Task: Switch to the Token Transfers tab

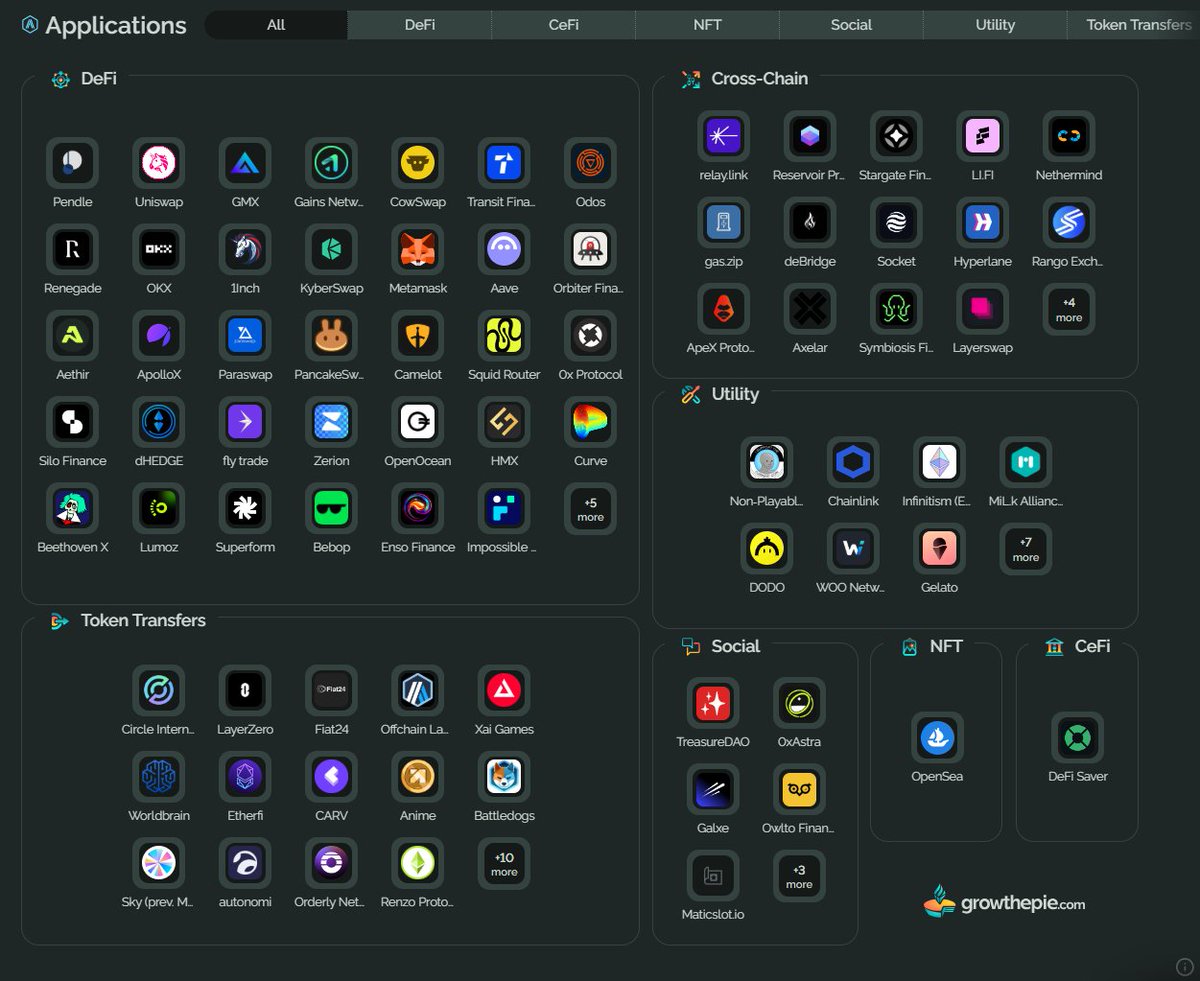Action: (1134, 25)
